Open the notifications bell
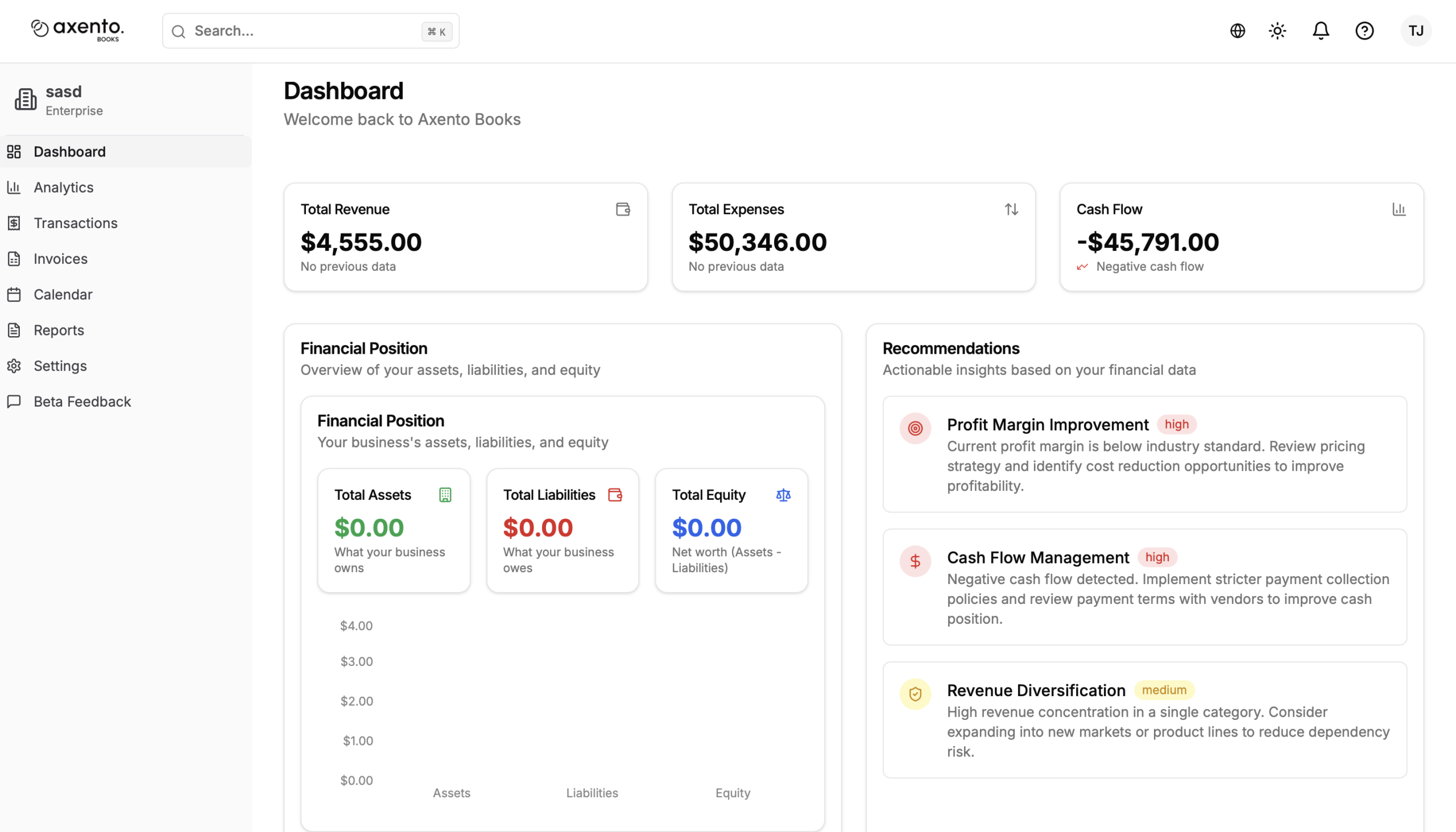This screenshot has height=832, width=1456. [1321, 31]
